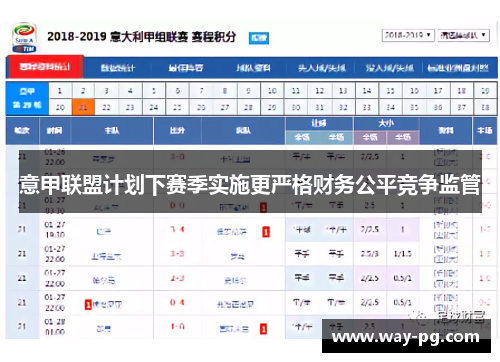Select round 10 in the round grid

[x=272, y=91]
